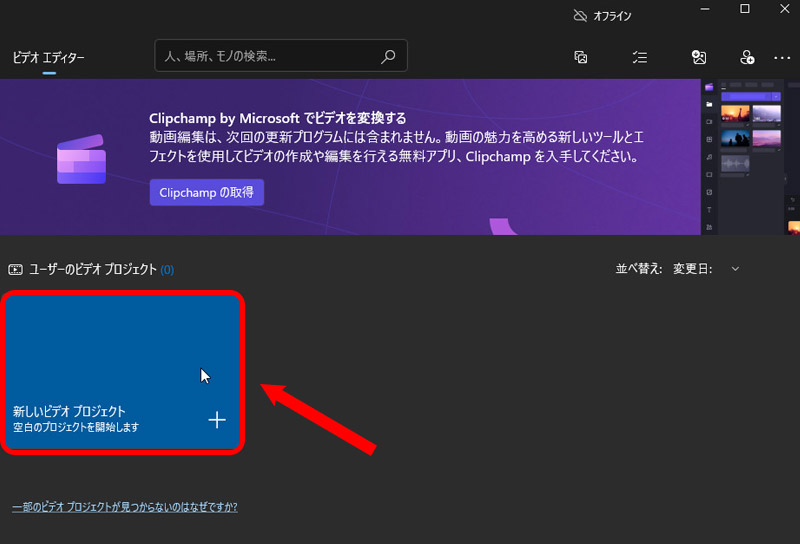Click the magnifier search icon
Viewport: 800px width, 544px height.
point(389,57)
